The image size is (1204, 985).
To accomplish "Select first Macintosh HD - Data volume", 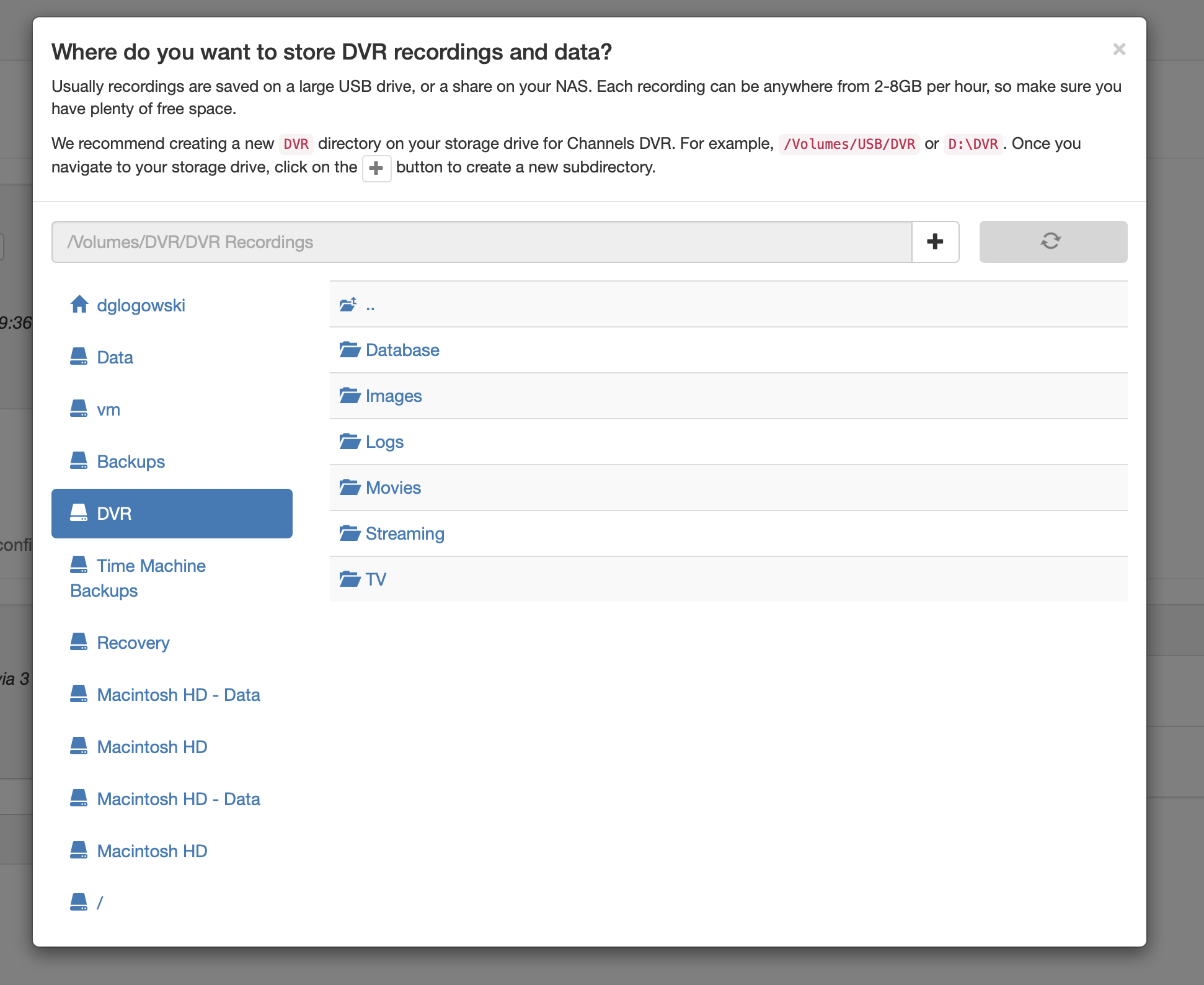I will [x=178, y=695].
